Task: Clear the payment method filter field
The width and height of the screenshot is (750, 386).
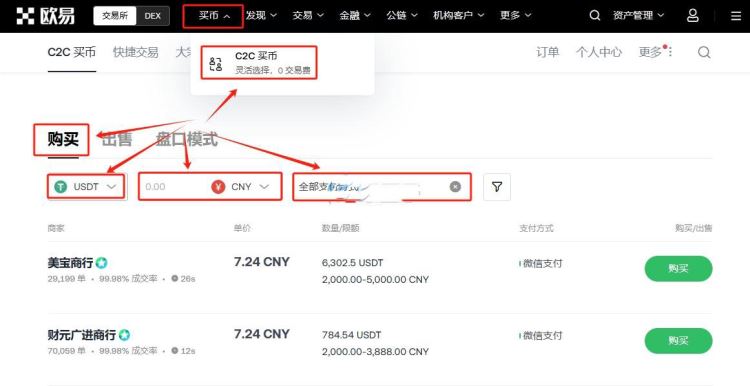Action: click(455, 187)
